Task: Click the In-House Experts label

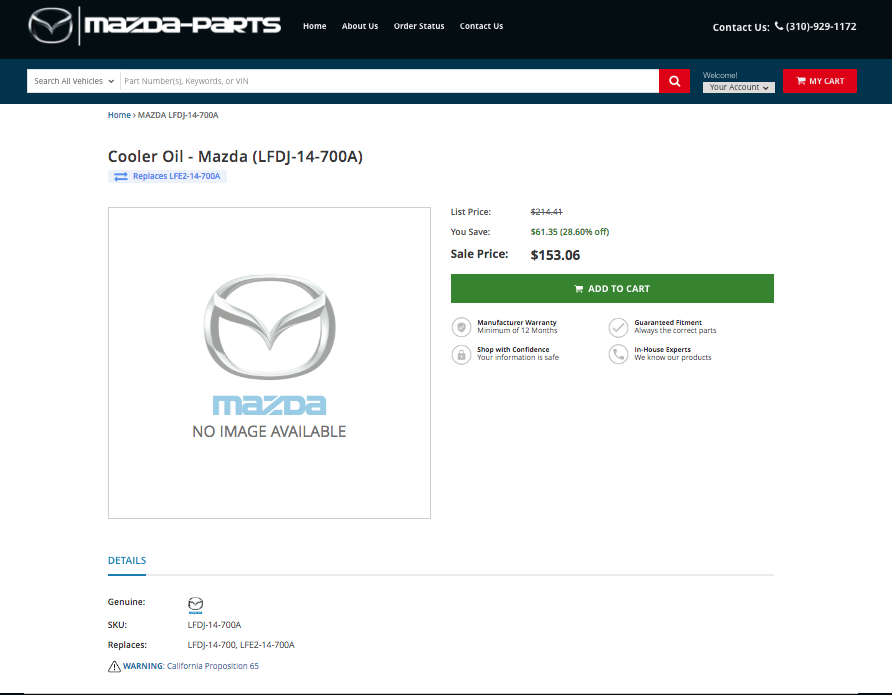Action: [x=662, y=350]
